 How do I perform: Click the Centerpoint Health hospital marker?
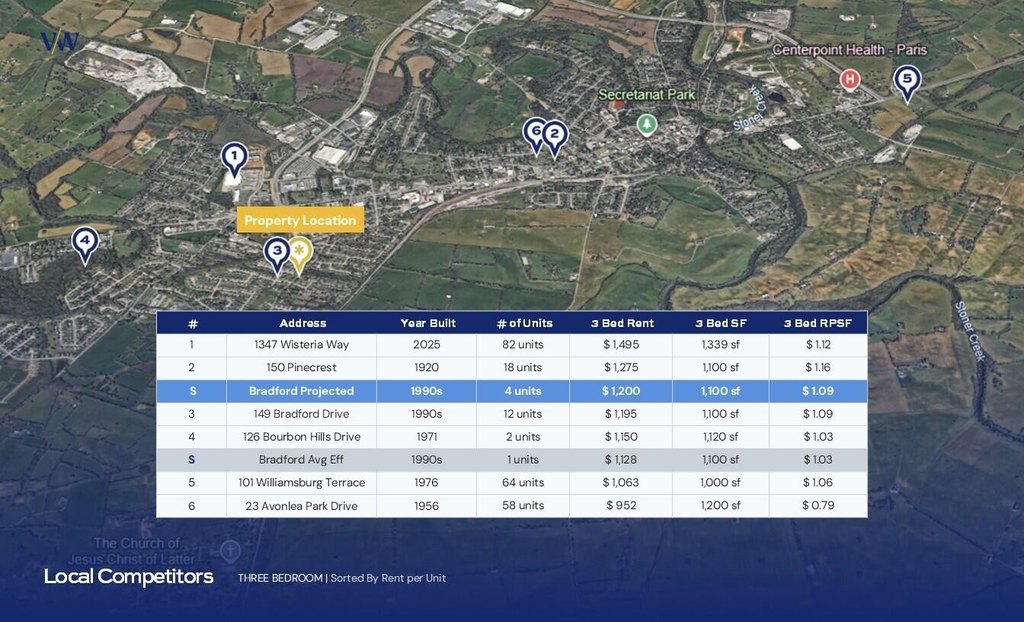pos(850,79)
